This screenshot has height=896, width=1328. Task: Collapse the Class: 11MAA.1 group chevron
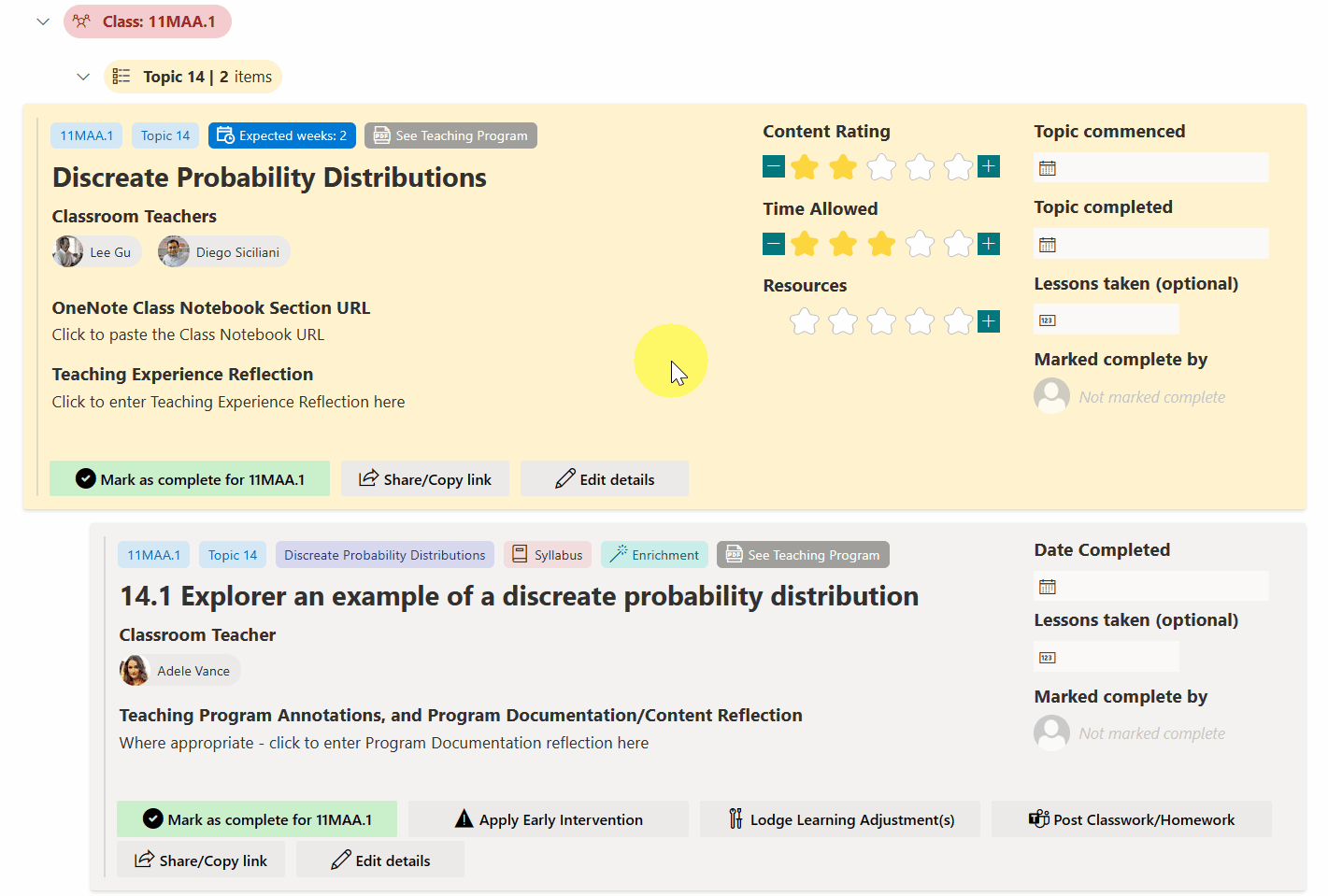point(43,21)
